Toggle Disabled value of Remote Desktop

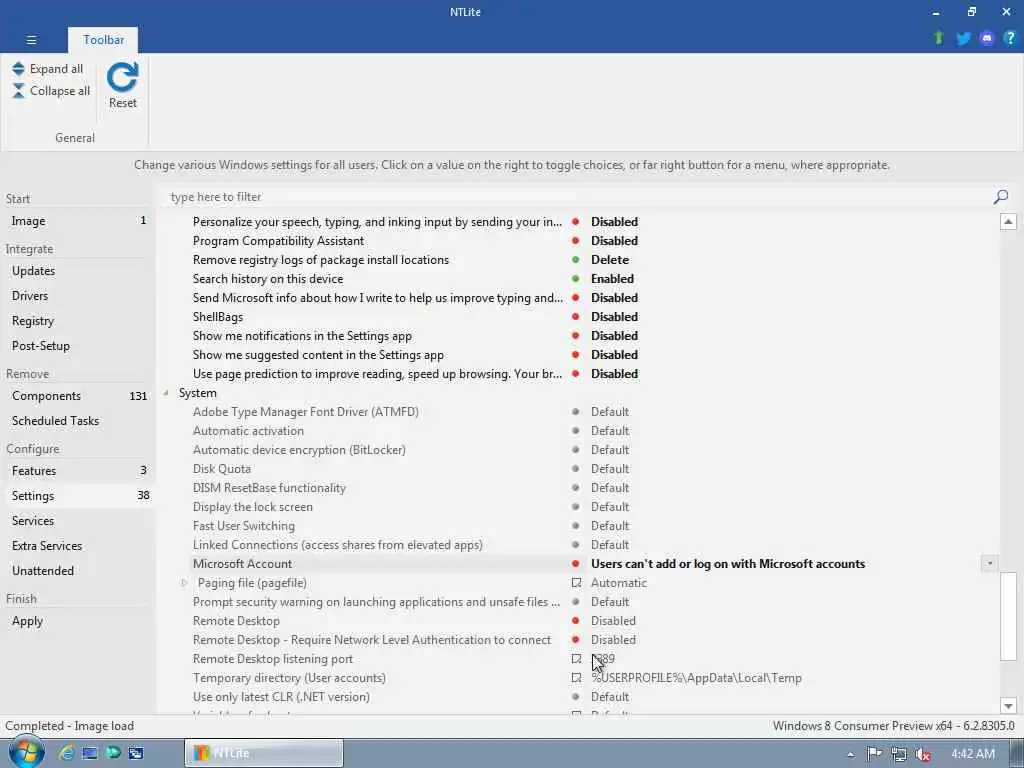point(613,621)
